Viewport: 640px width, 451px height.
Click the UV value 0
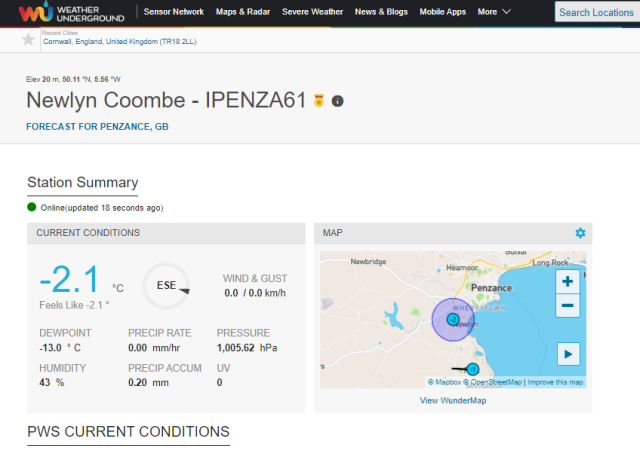(219, 382)
